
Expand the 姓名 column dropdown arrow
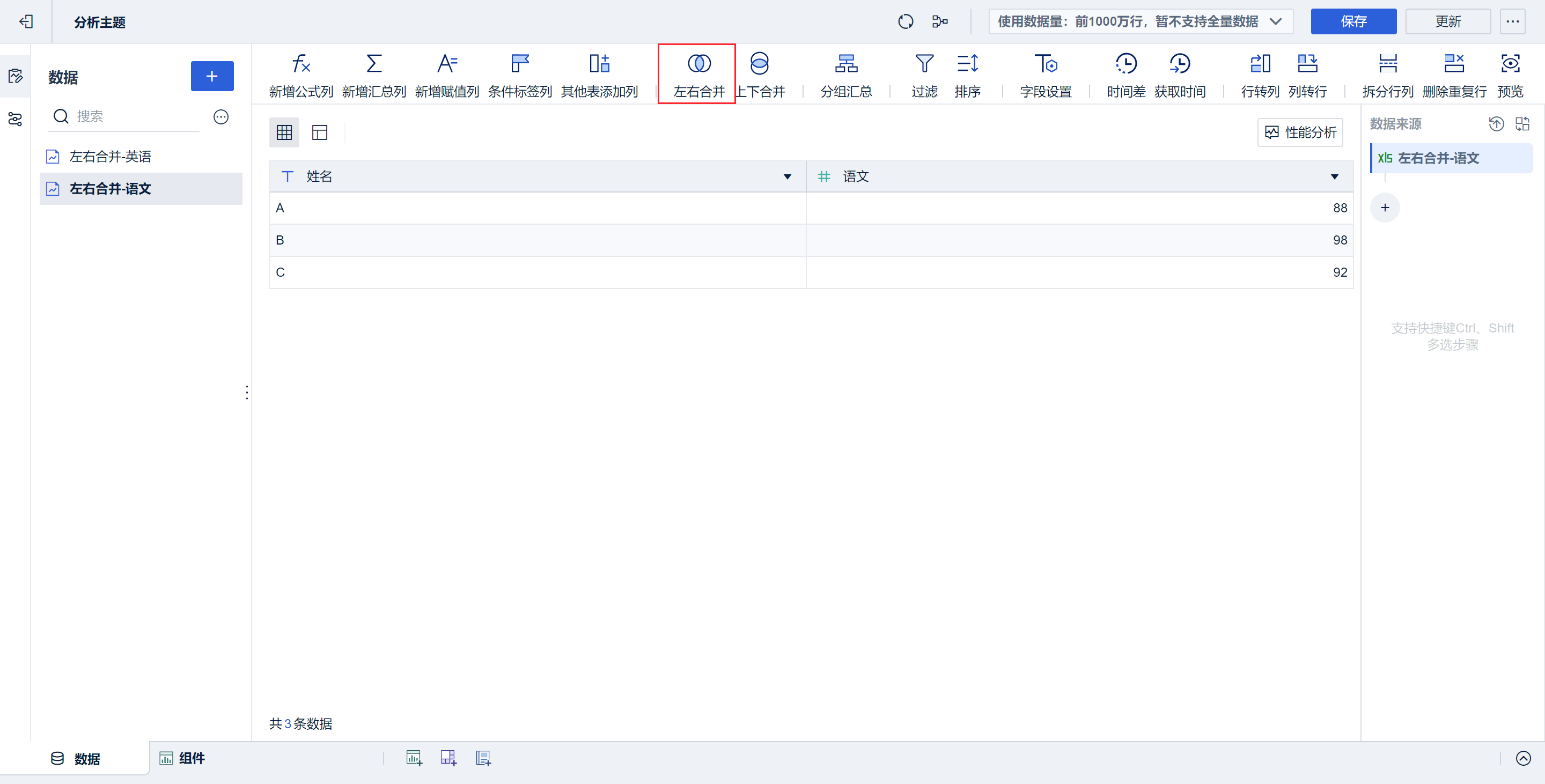pyautogui.click(x=787, y=177)
